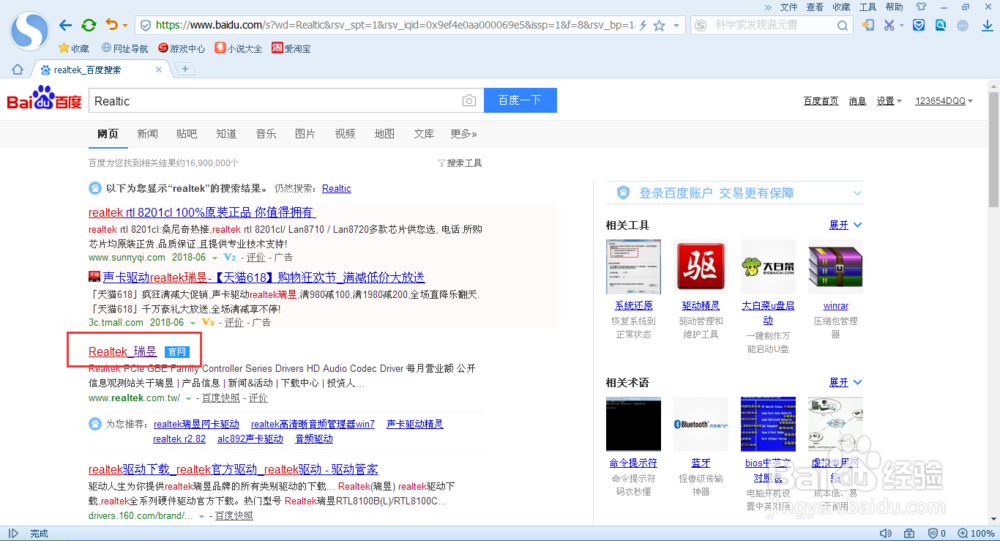Click the camera image-search icon
Image resolution: width=1000 pixels, height=541 pixels.
tap(469, 101)
